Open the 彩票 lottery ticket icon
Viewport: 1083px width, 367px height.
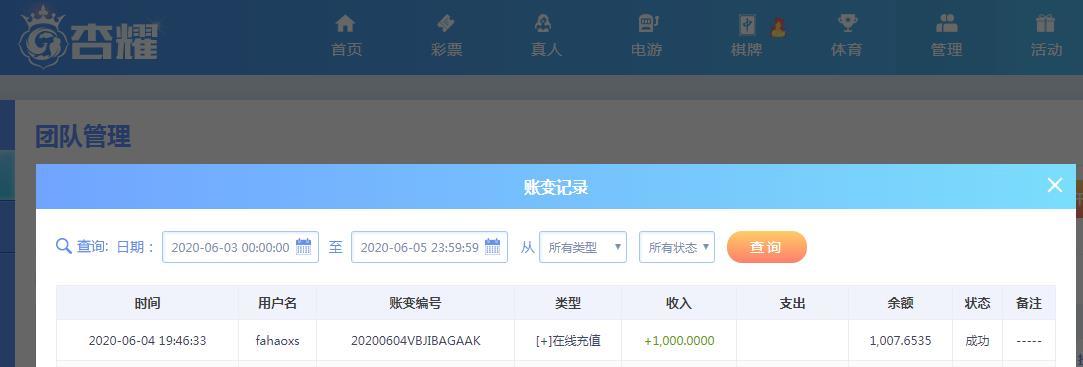446,23
